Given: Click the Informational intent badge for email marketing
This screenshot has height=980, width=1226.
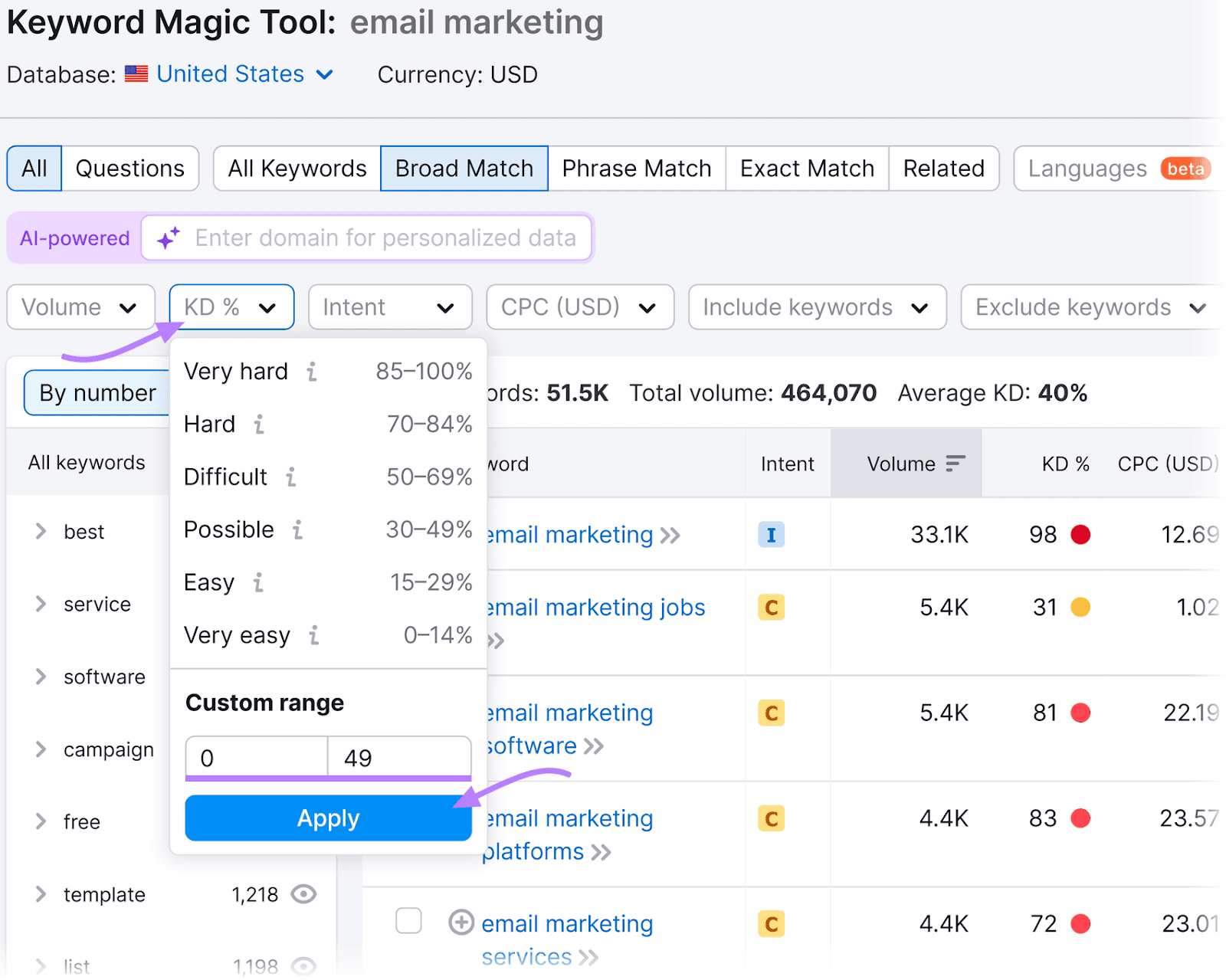Looking at the screenshot, I should [771, 535].
